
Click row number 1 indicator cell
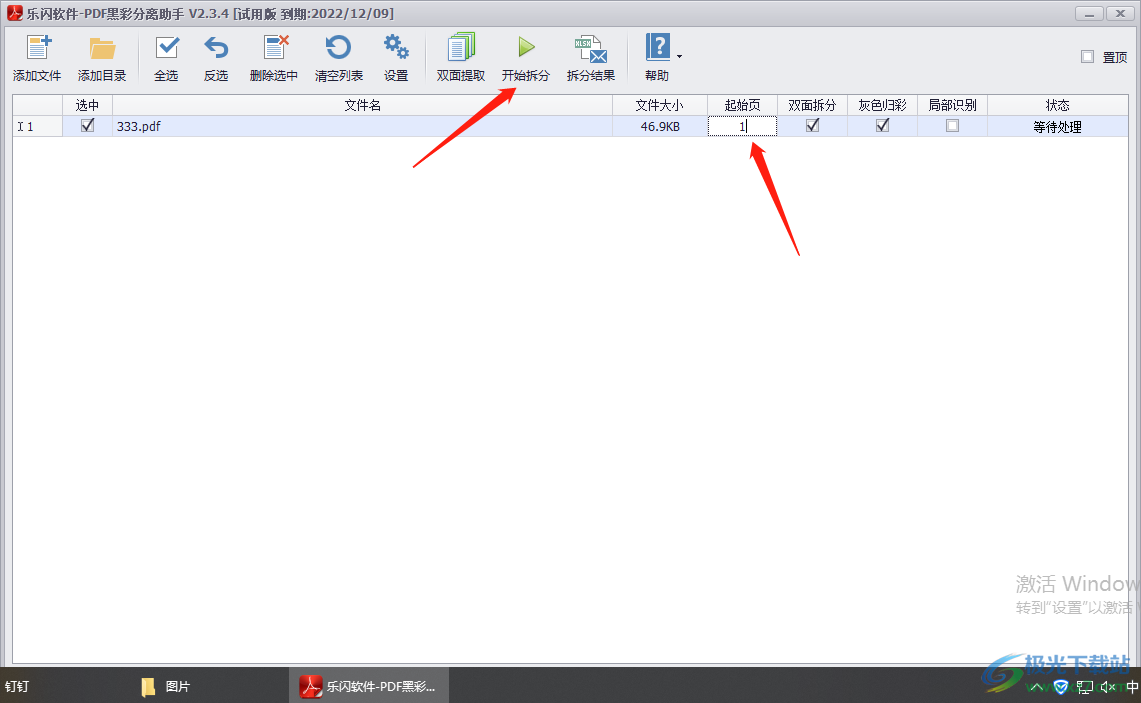[37, 127]
